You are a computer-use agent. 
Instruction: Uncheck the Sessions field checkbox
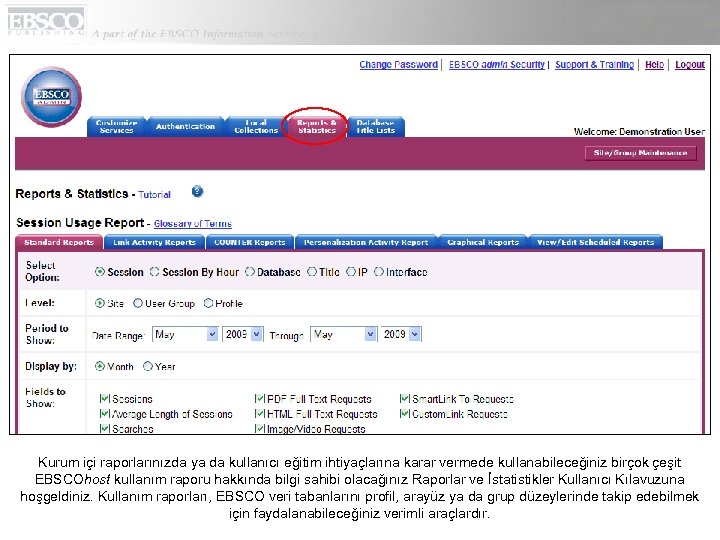pos(105,398)
